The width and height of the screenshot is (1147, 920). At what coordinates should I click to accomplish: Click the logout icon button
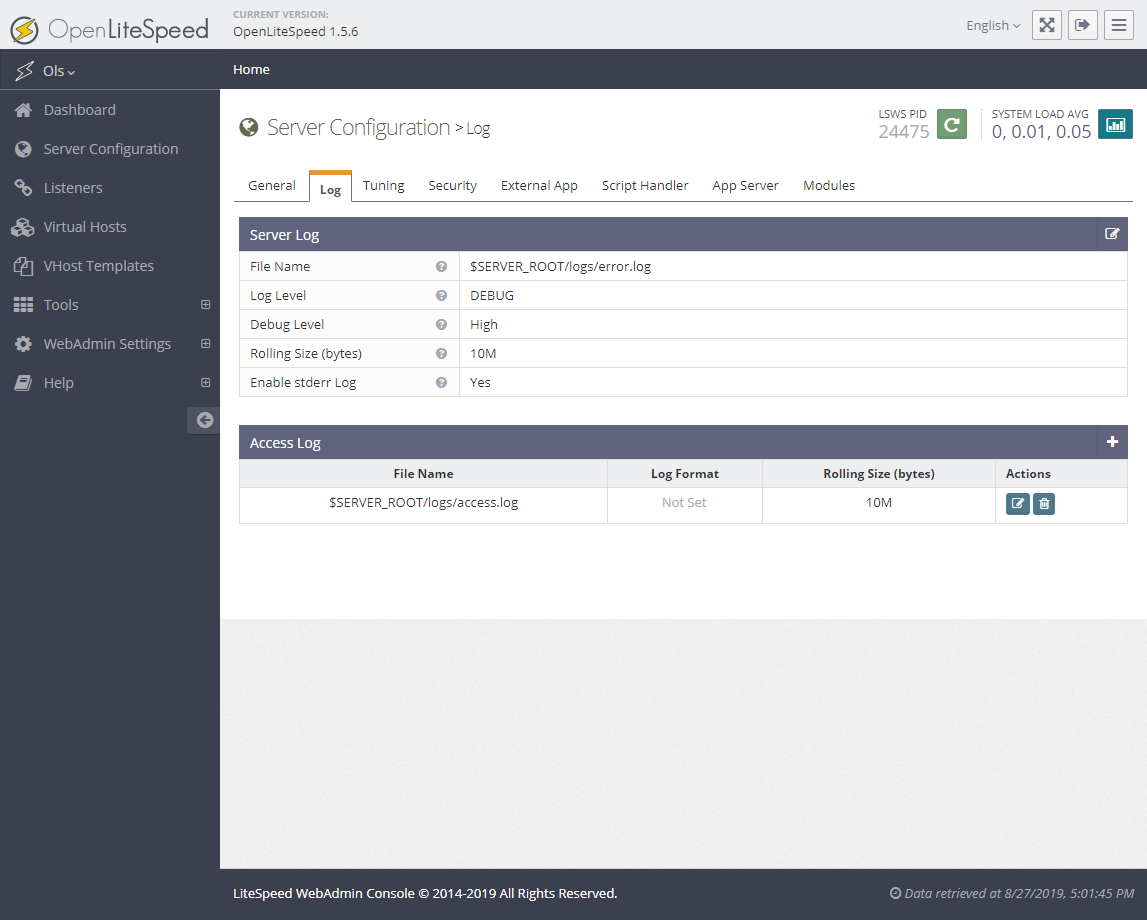(x=1083, y=25)
